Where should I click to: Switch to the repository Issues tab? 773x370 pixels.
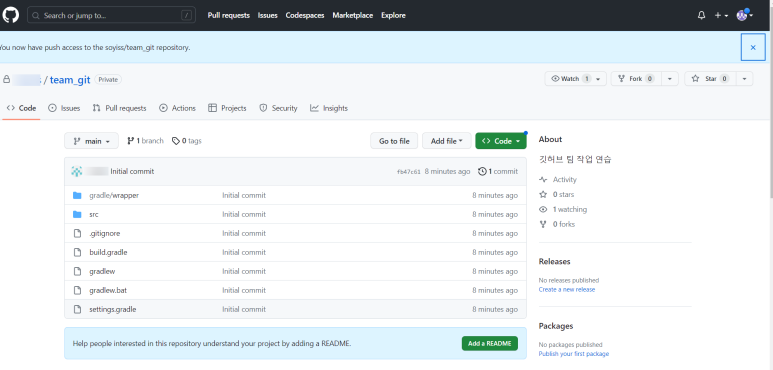coord(64,108)
